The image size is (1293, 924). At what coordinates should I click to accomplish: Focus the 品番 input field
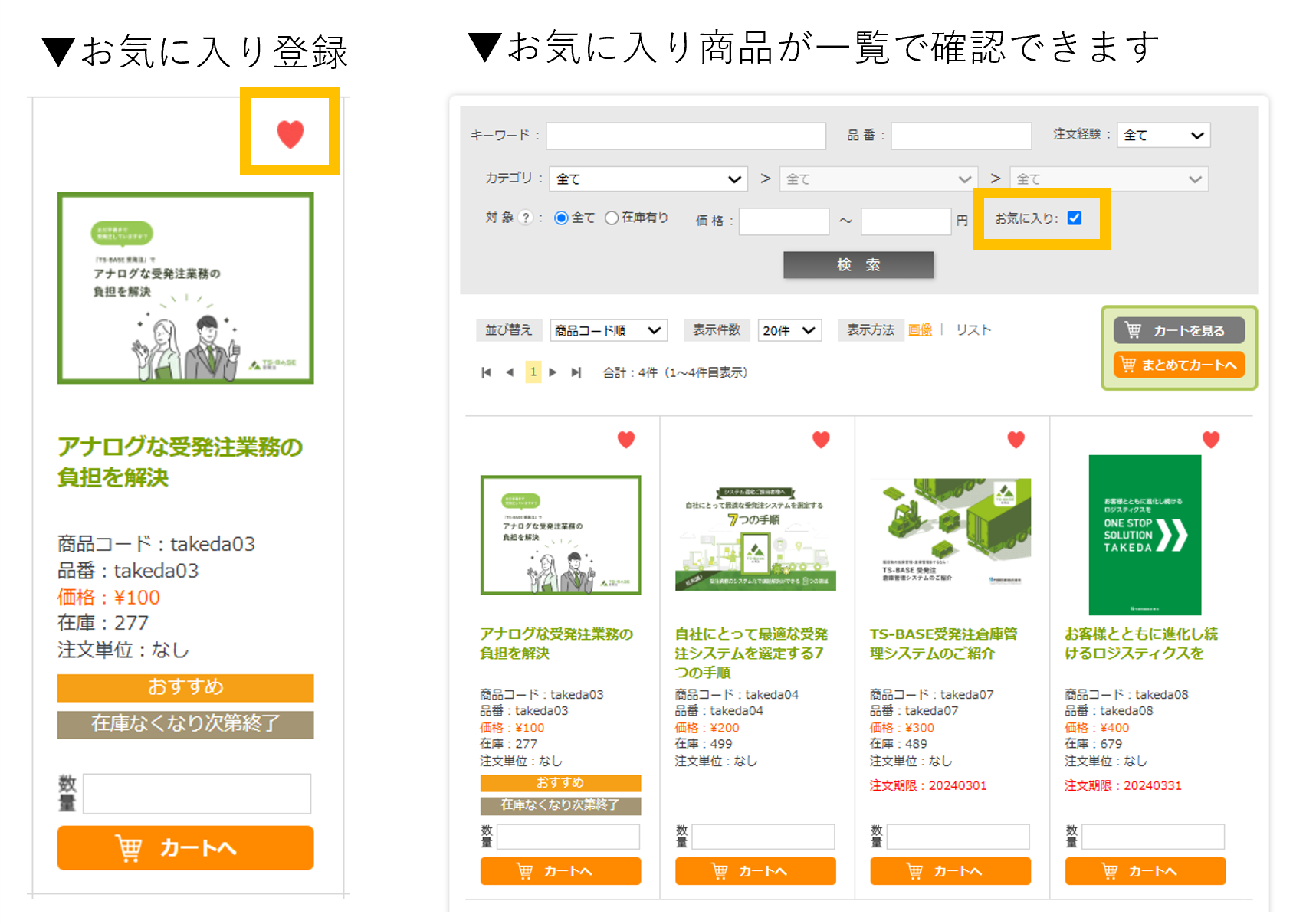click(961, 136)
